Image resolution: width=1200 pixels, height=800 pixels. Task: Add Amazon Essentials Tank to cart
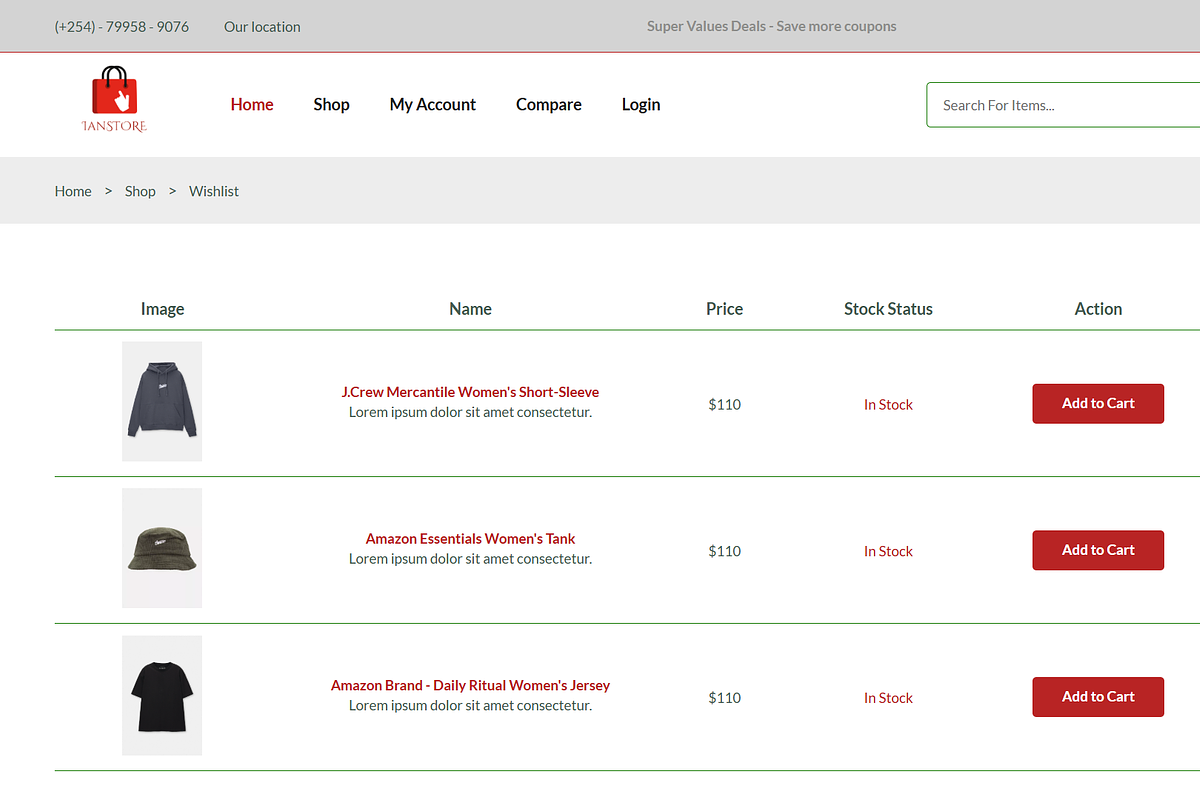point(1098,550)
